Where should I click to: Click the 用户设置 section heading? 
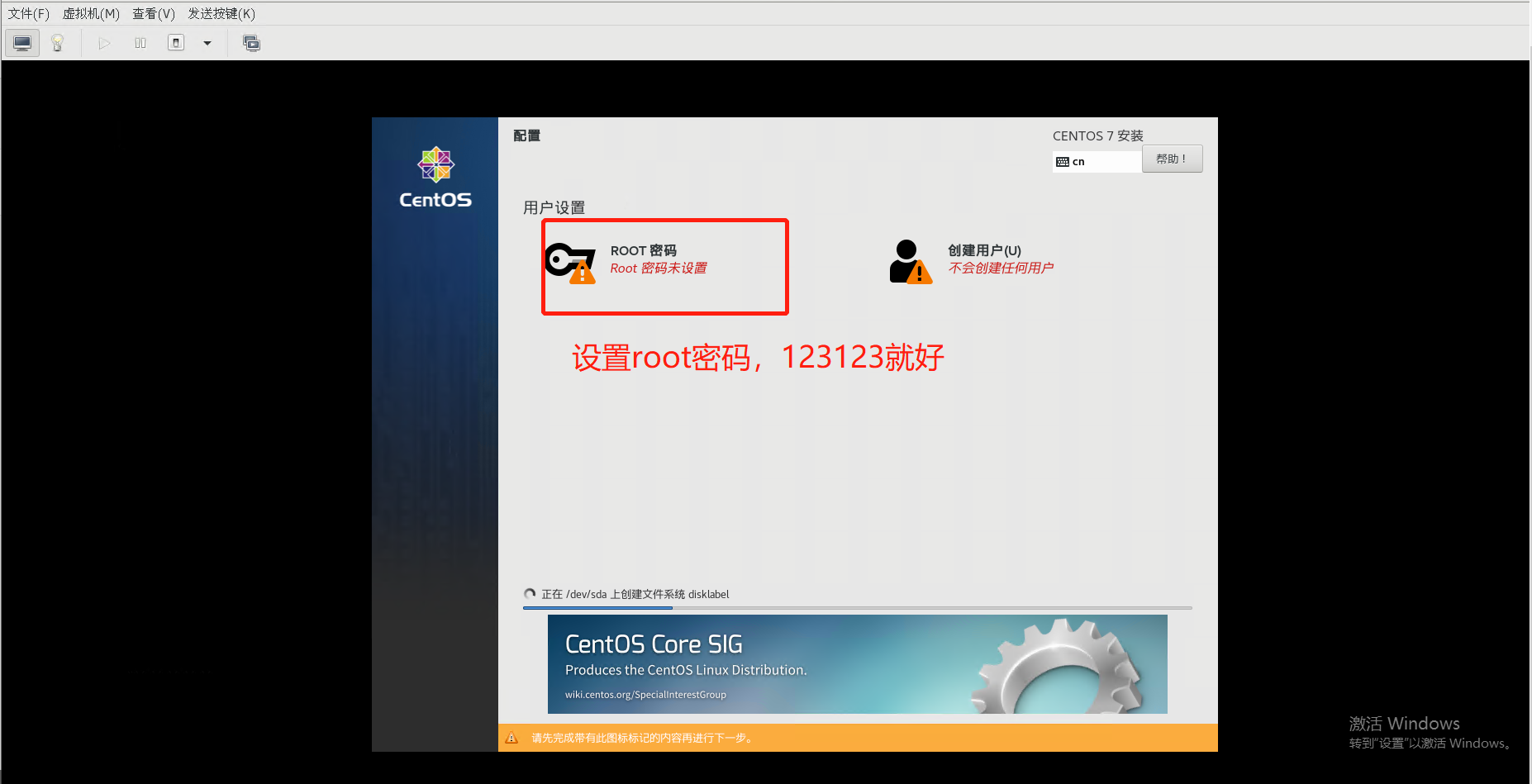pyautogui.click(x=554, y=207)
